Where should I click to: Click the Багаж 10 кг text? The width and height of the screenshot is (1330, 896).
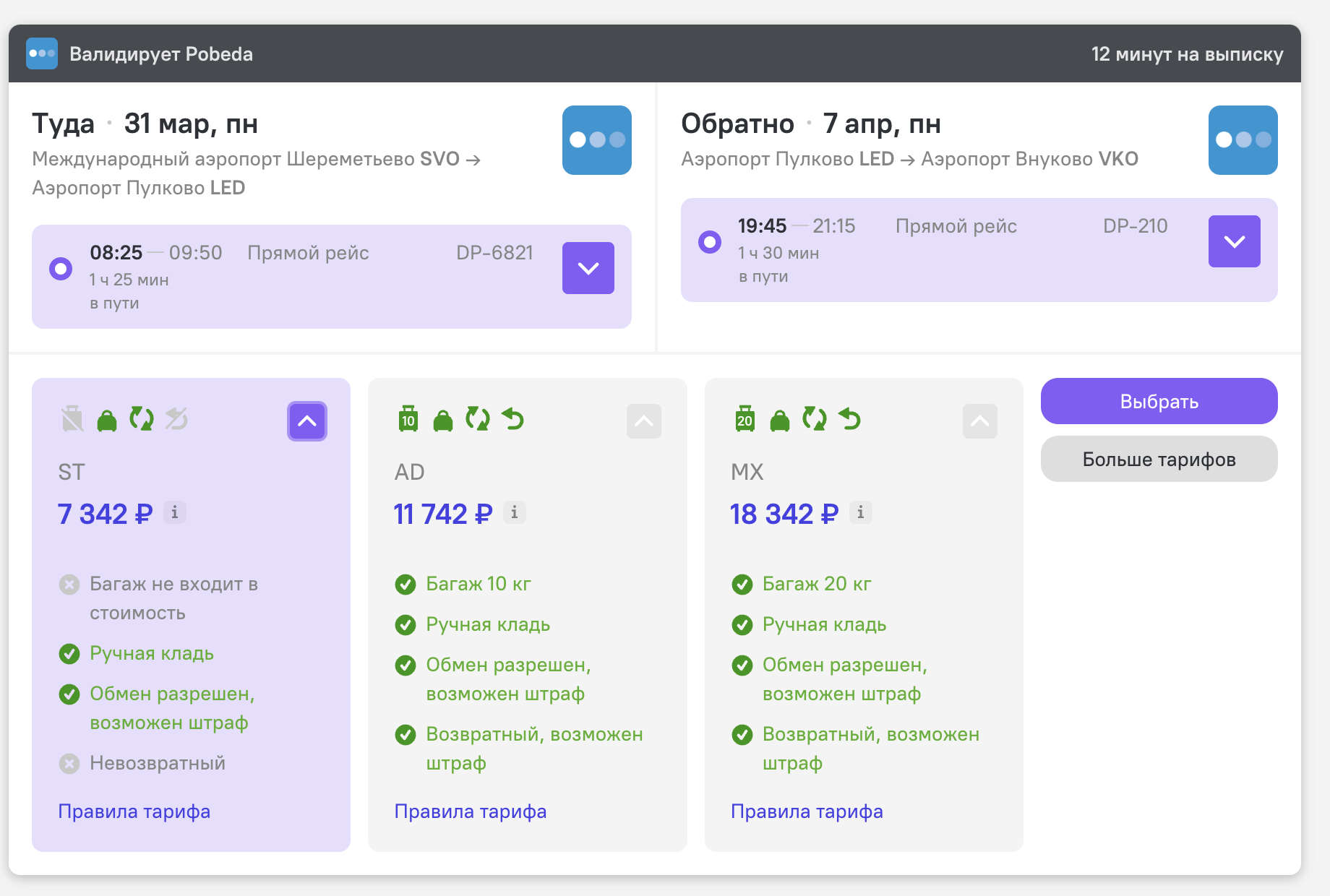pyautogui.click(x=479, y=584)
